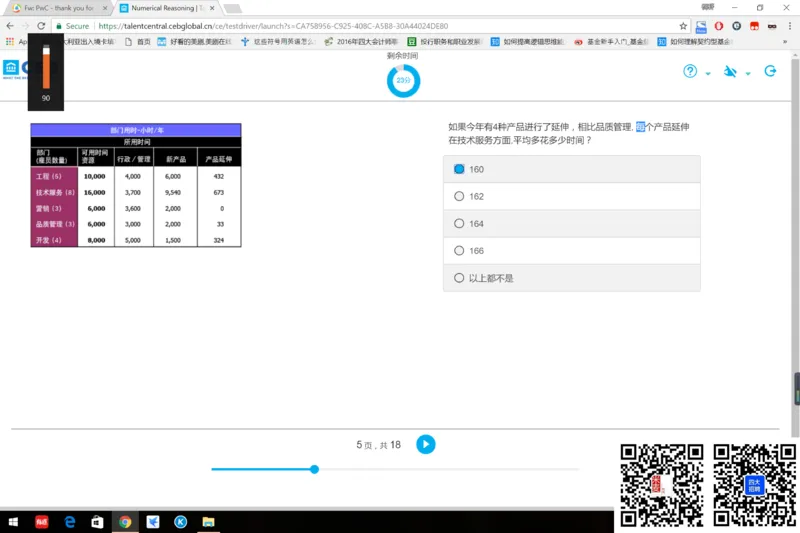
Task: Click the 技术服务 (8) department row label
Action: point(55,192)
